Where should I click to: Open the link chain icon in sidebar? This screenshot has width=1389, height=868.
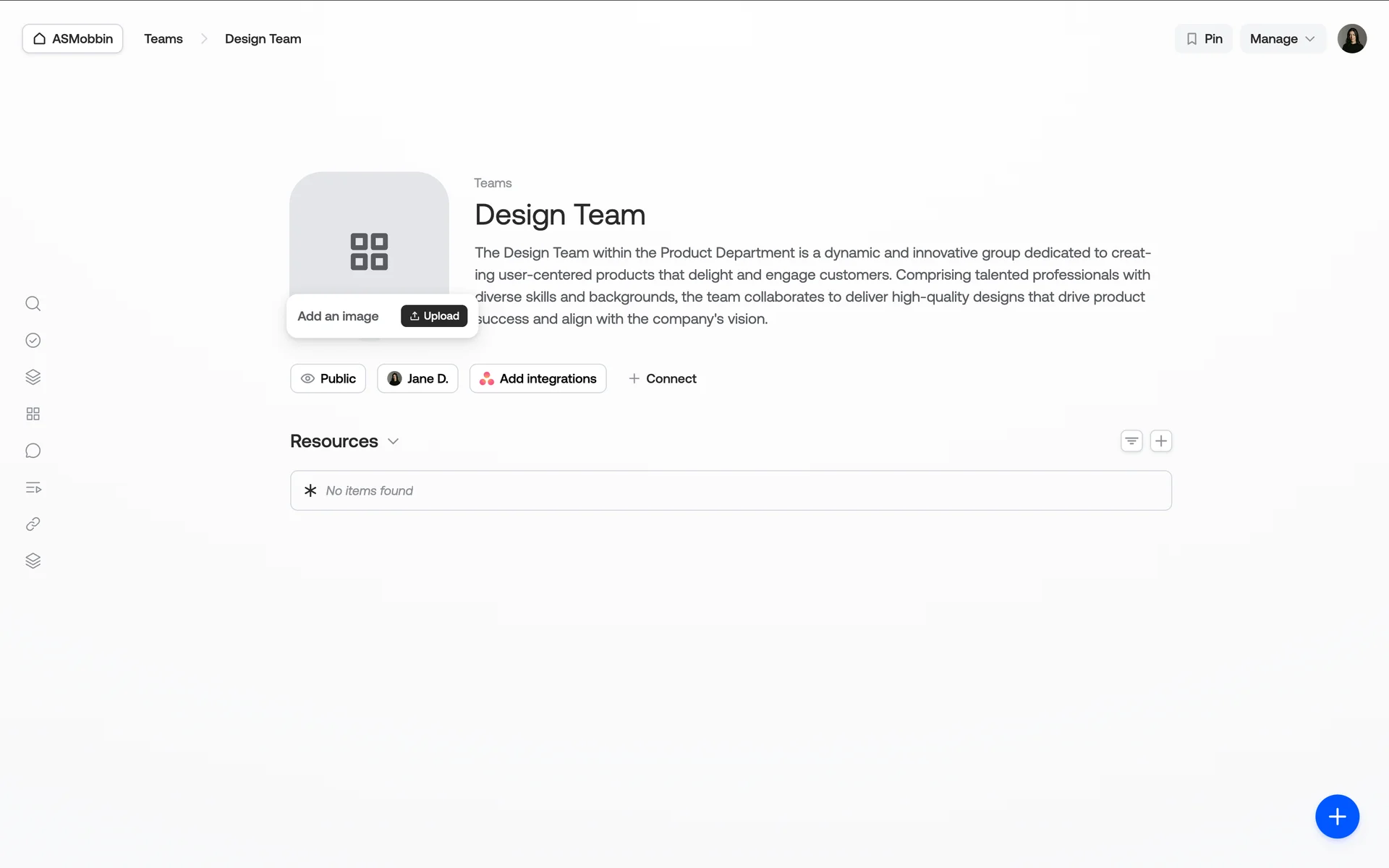[33, 524]
